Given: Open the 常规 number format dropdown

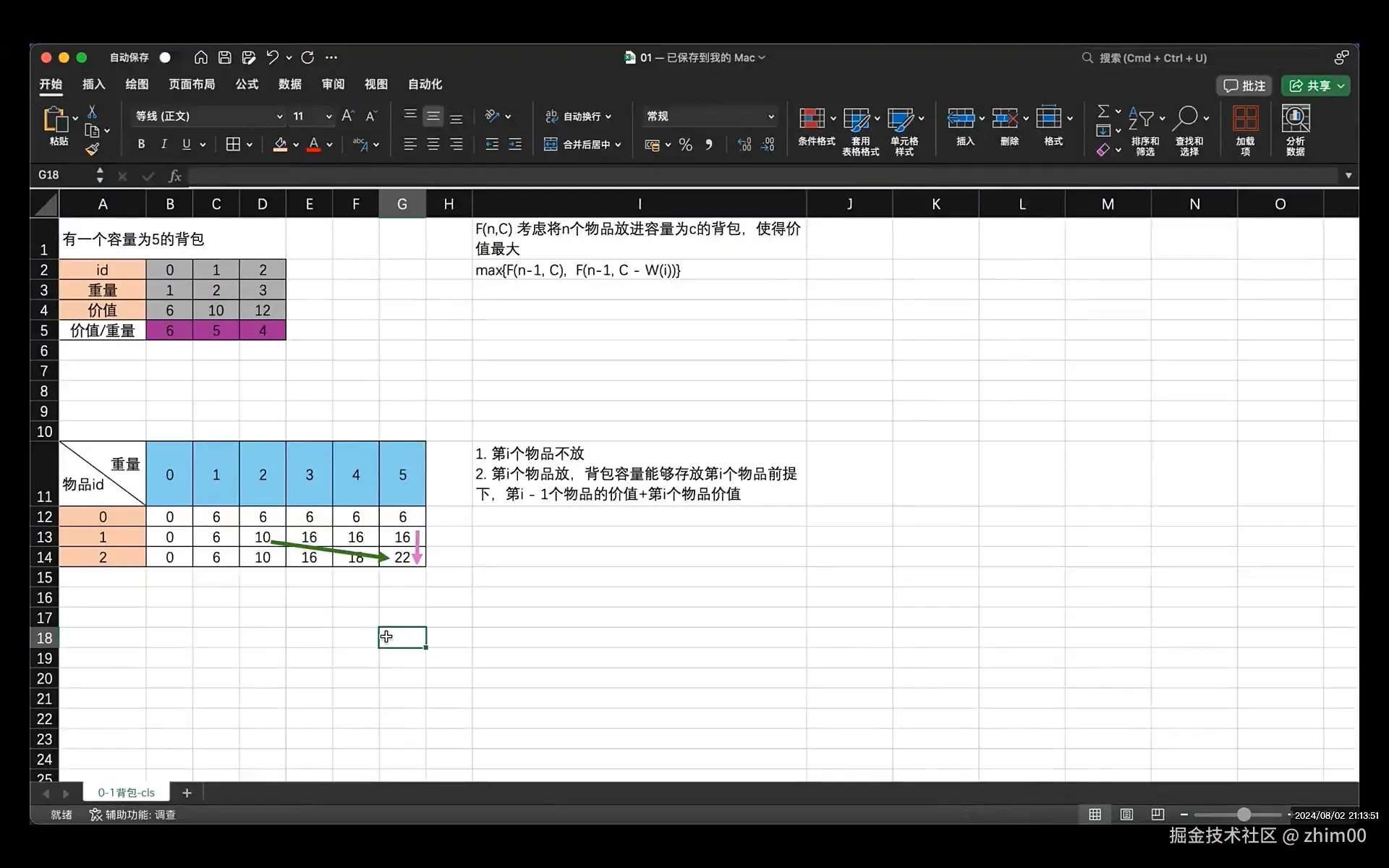Looking at the screenshot, I should (708, 116).
